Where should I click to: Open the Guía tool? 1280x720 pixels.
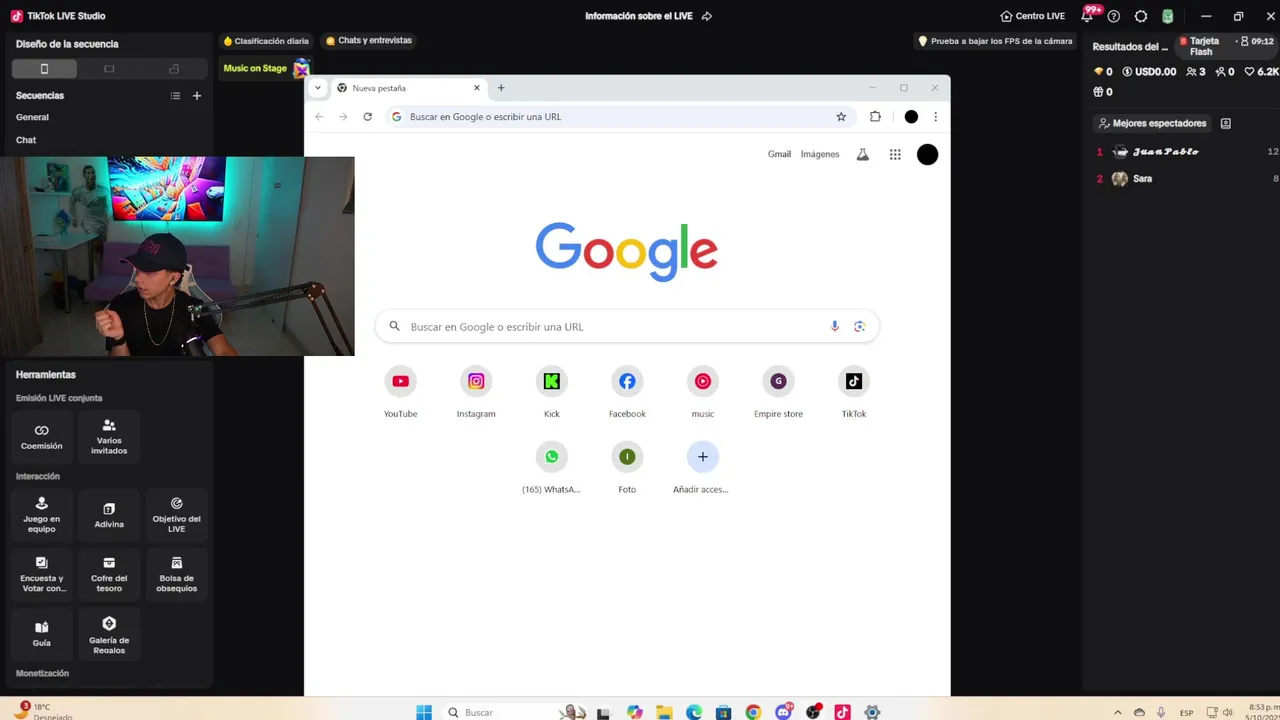(42, 634)
